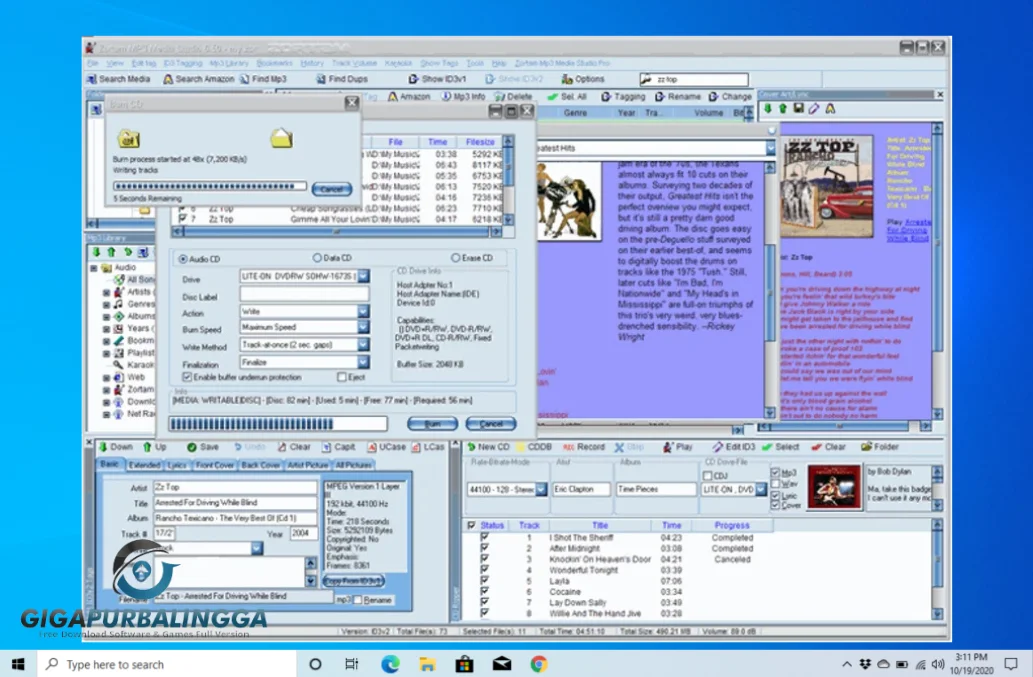Open the Burn Speed dropdown
Image resolution: width=1033 pixels, height=677 pixels.
pos(363,327)
